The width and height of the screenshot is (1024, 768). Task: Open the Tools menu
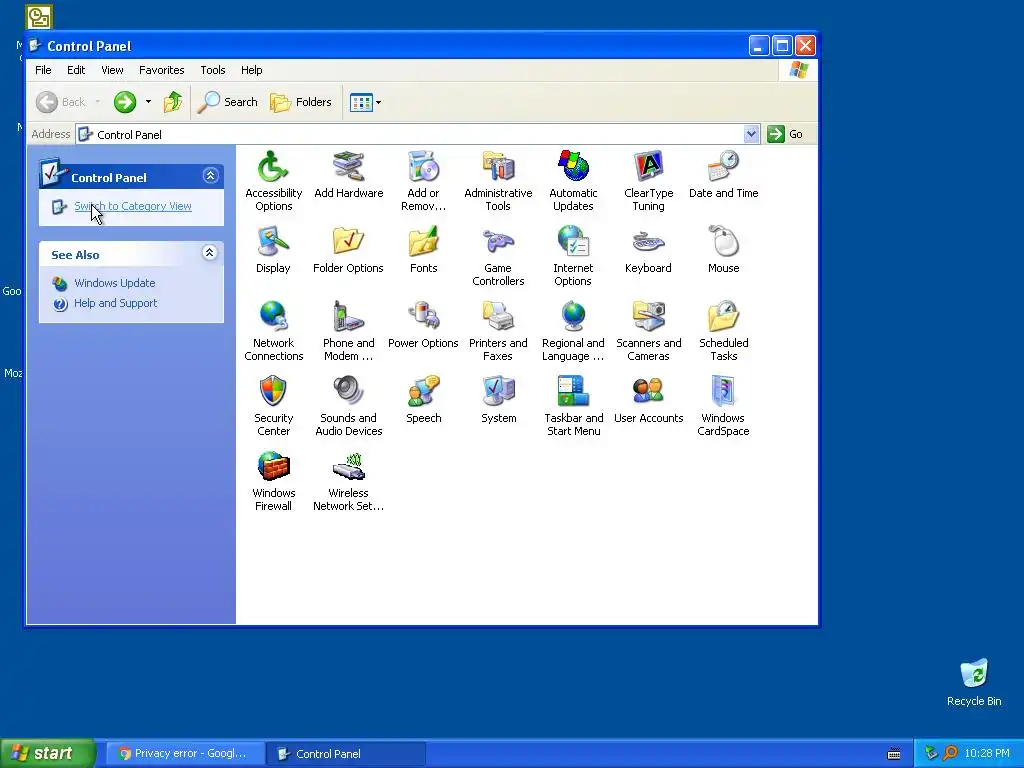tap(212, 70)
